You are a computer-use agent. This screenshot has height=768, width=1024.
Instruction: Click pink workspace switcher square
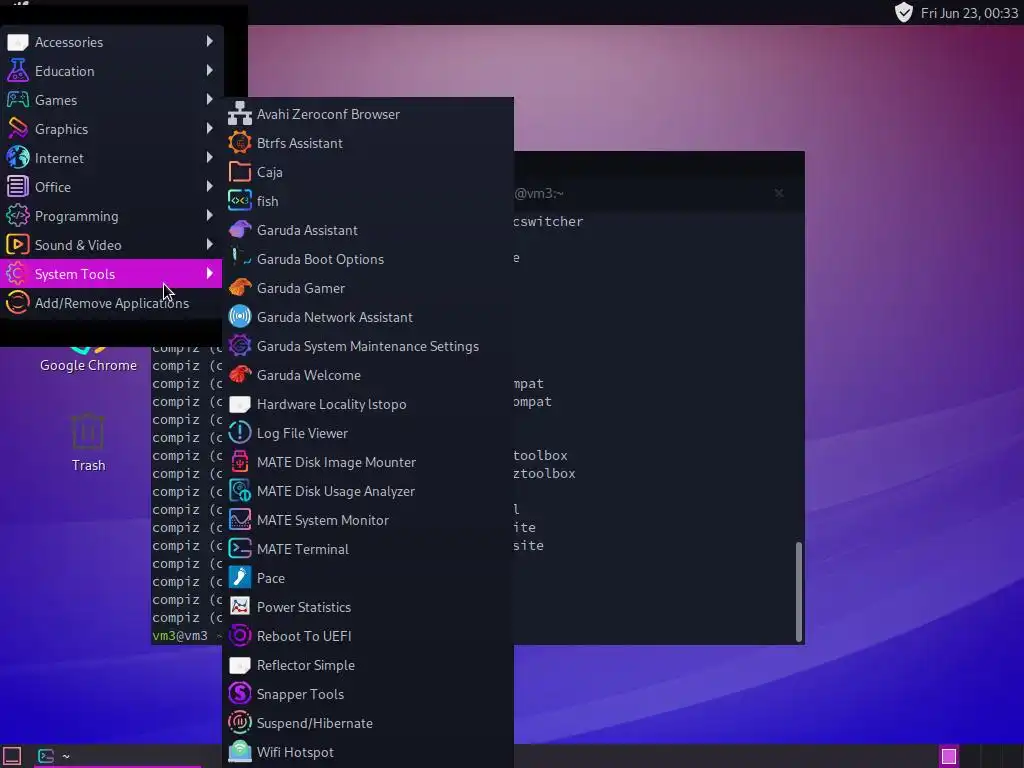tap(949, 756)
